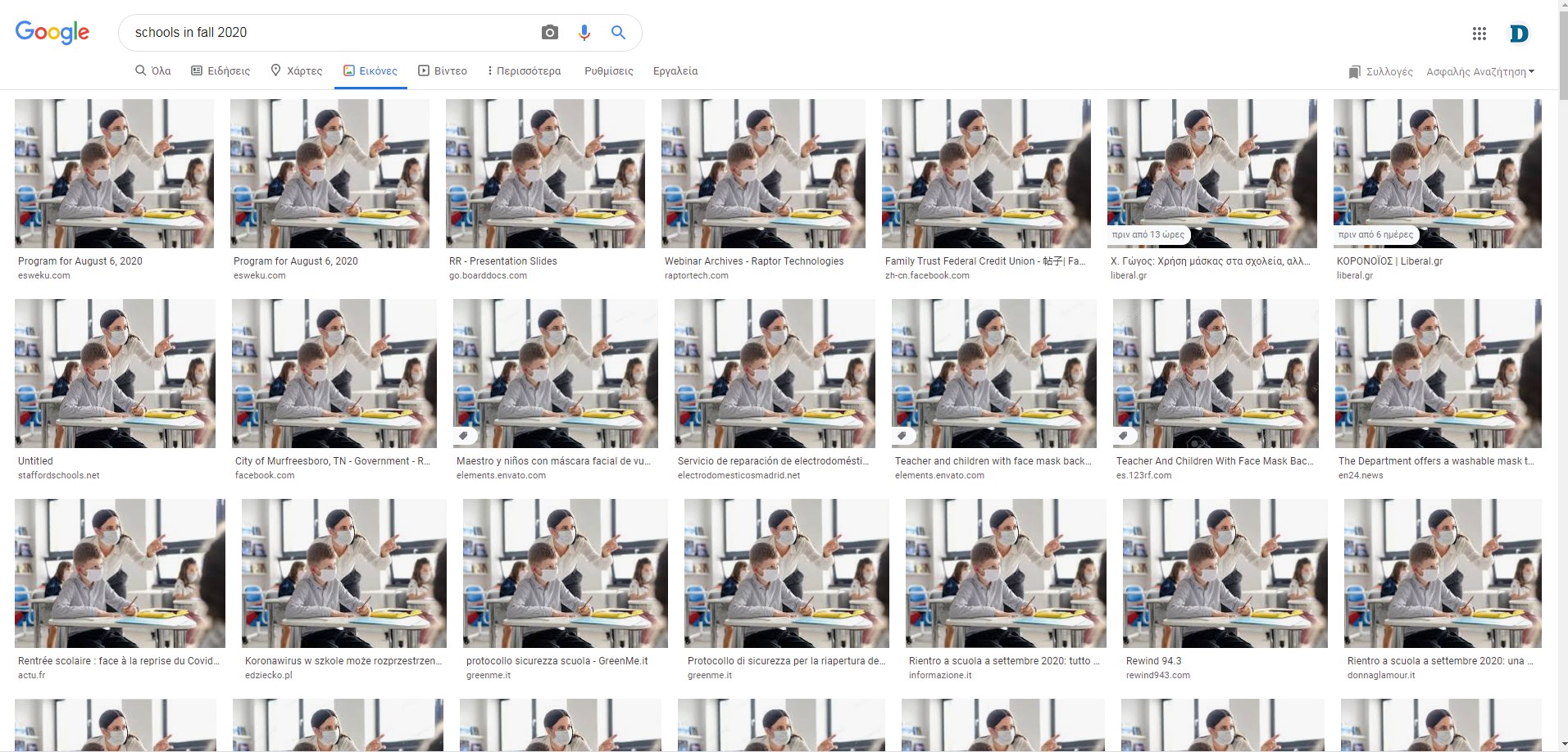1568x752 pixels.
Task: Open the RR - Presentation Slides thumbnail
Action: 545,174
